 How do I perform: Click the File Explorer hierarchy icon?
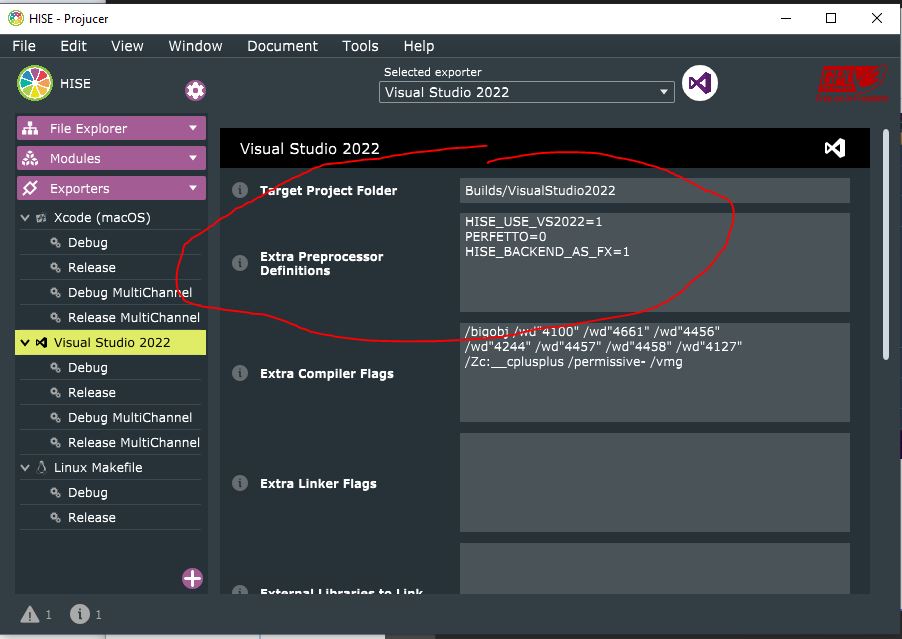(30, 128)
